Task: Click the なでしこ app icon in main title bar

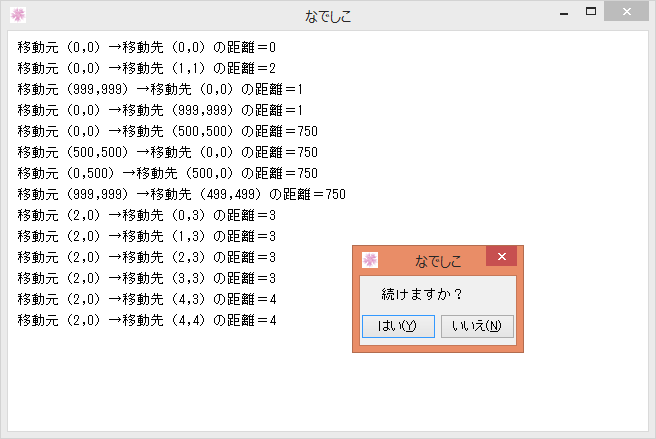Action: point(18,15)
